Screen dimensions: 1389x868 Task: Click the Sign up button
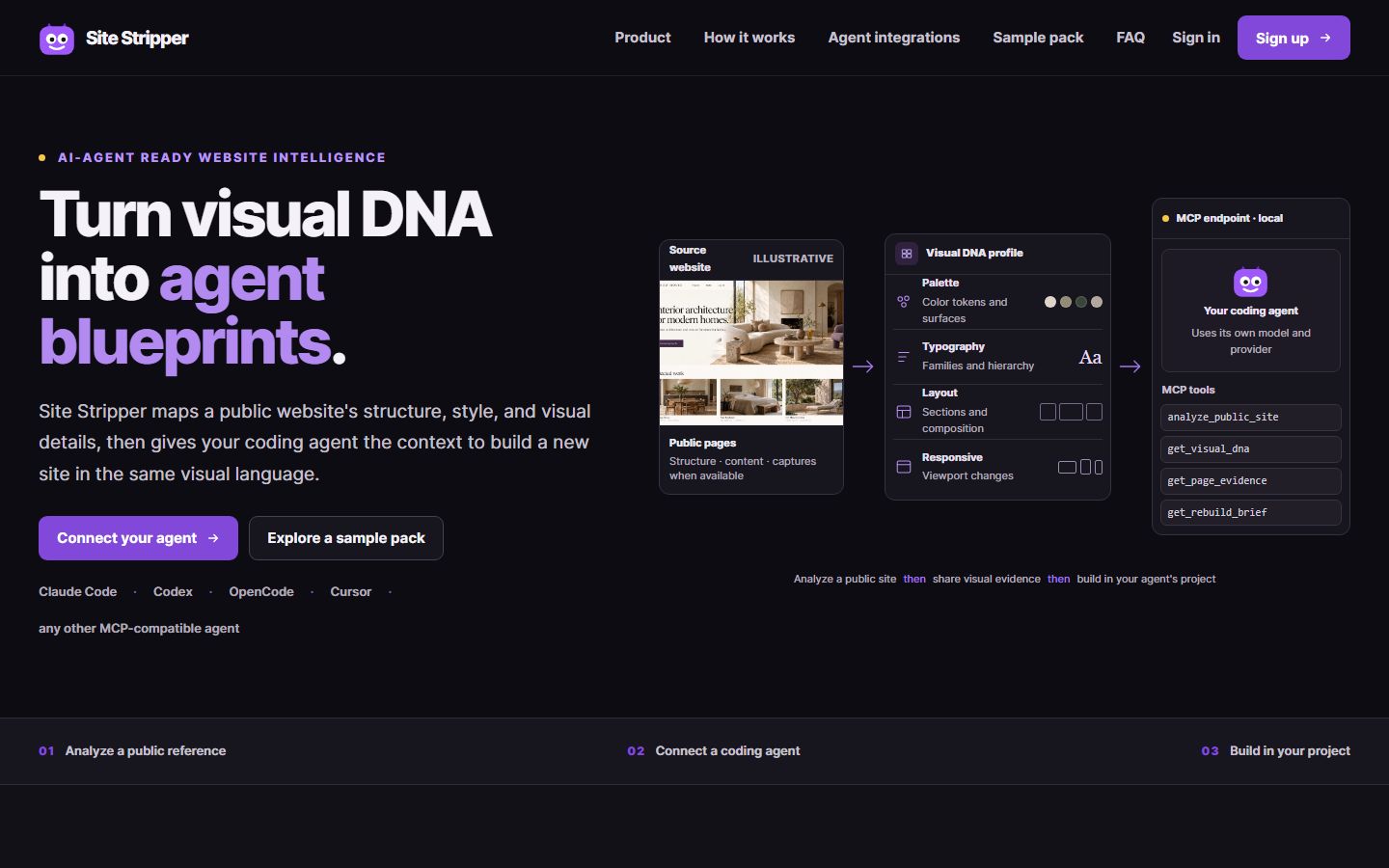coord(1294,38)
